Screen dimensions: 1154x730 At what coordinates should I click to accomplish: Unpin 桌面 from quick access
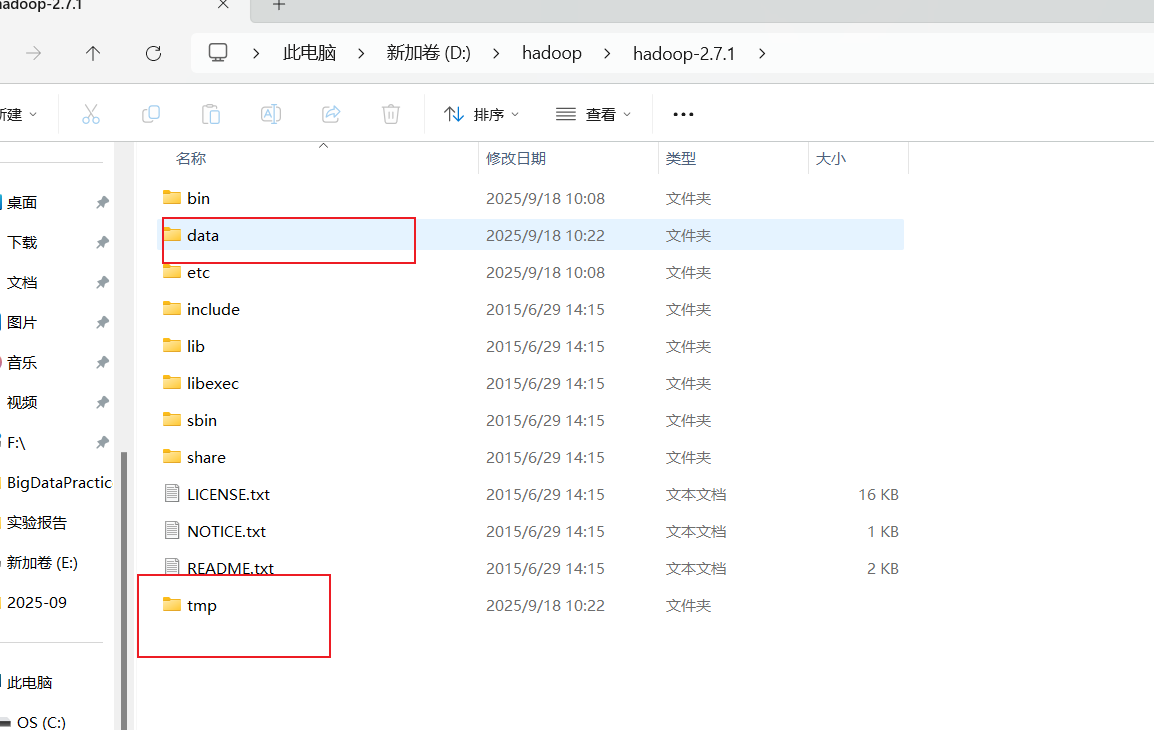coord(101,202)
